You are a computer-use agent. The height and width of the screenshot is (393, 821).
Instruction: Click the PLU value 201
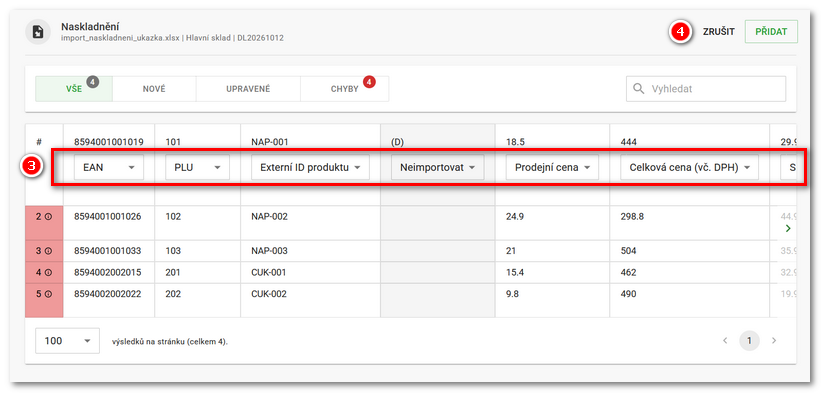pyautogui.click(x=173, y=273)
